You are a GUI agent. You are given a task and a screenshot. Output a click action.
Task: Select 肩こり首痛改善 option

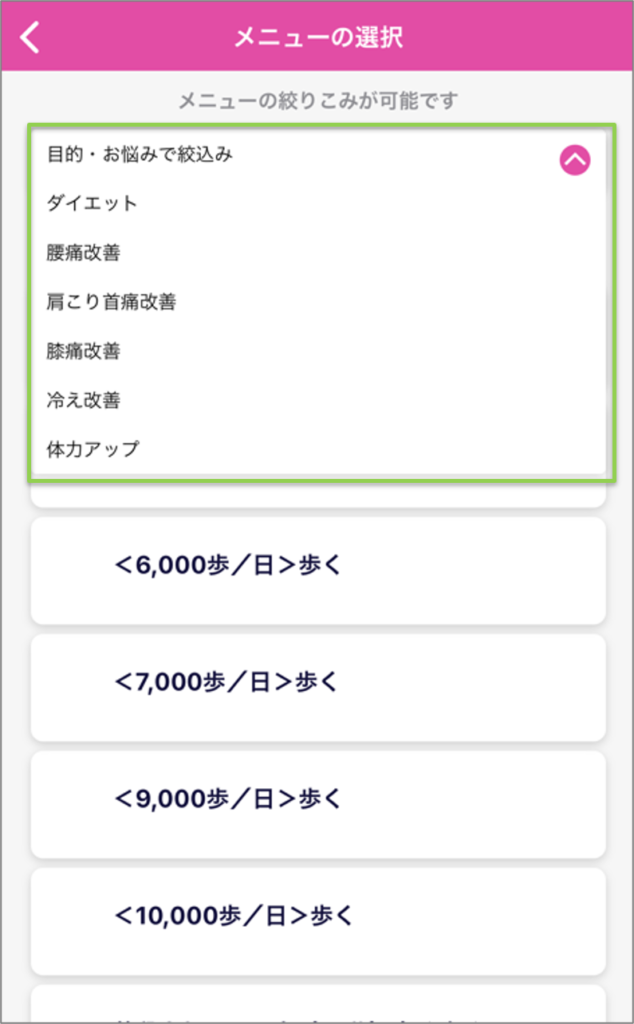tap(111, 302)
